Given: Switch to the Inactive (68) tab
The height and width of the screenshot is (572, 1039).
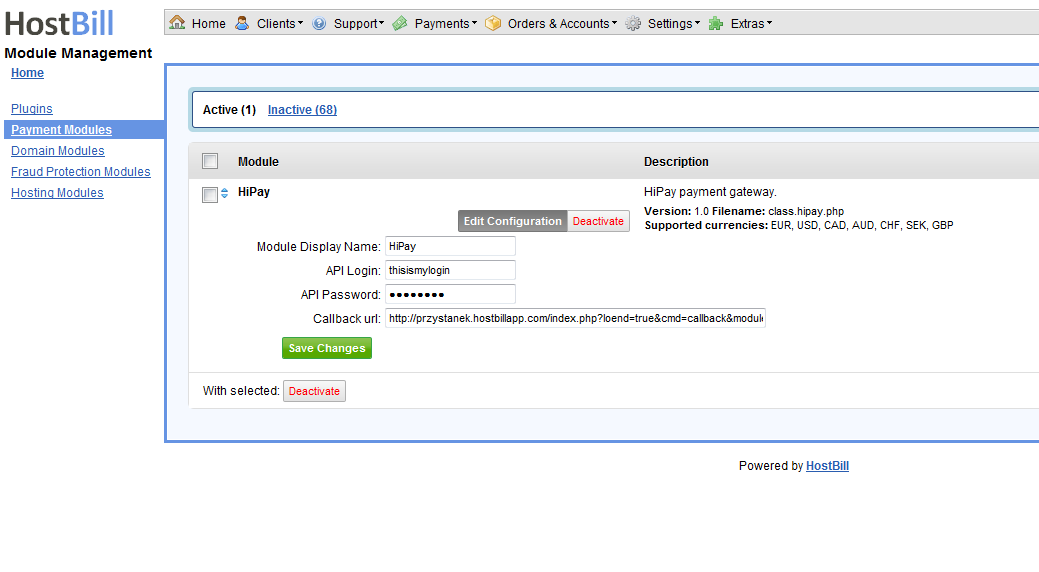Looking at the screenshot, I should pyautogui.click(x=302, y=110).
